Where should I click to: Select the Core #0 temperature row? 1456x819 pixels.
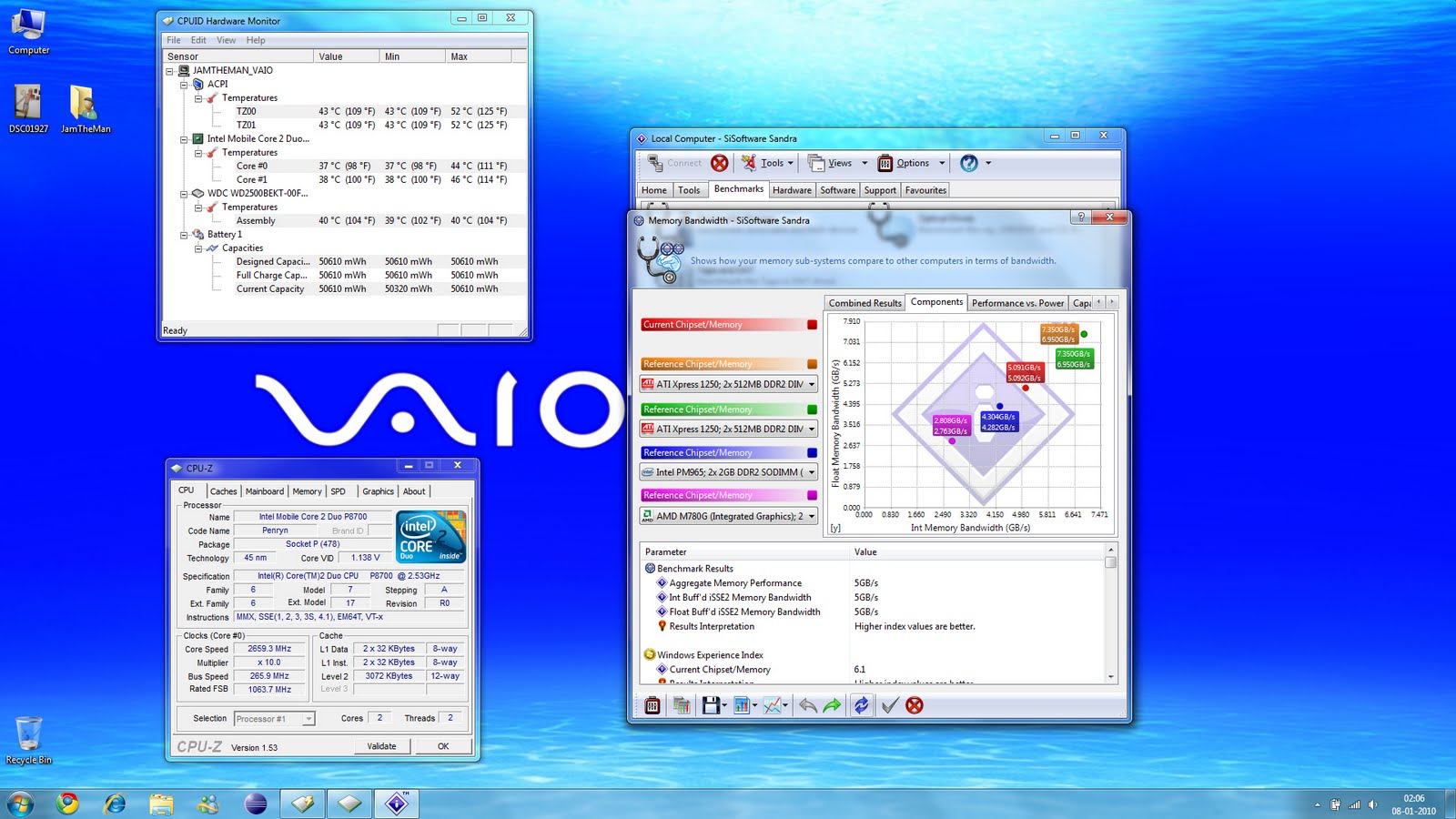345,167
